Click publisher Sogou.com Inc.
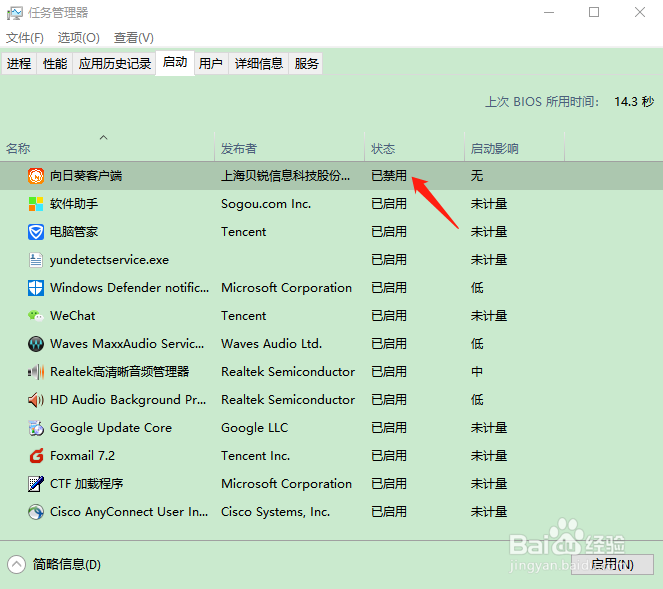 [x=266, y=204]
